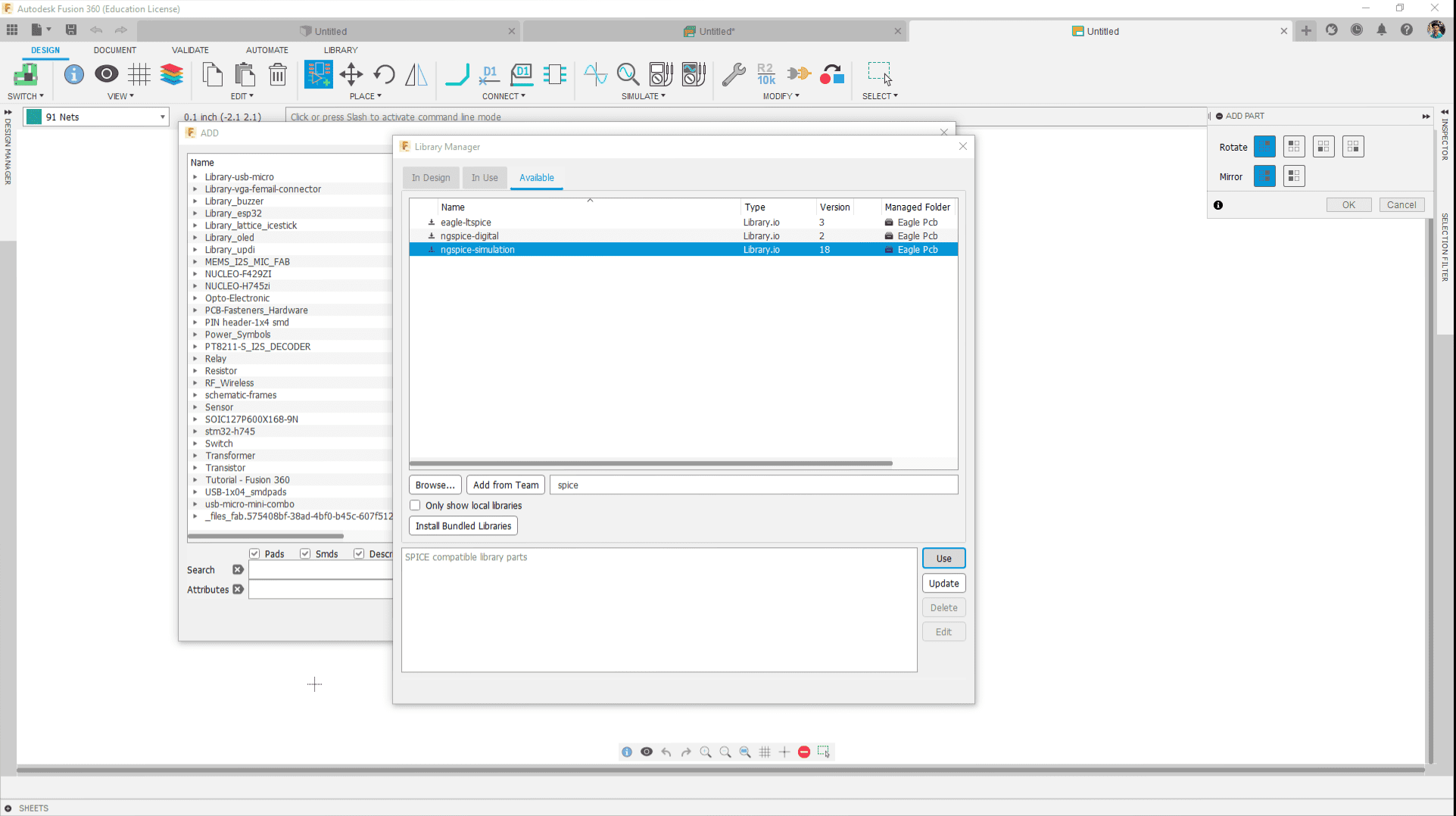Open the 91 Nets dropdown
The width and height of the screenshot is (1456, 816).
pos(96,117)
